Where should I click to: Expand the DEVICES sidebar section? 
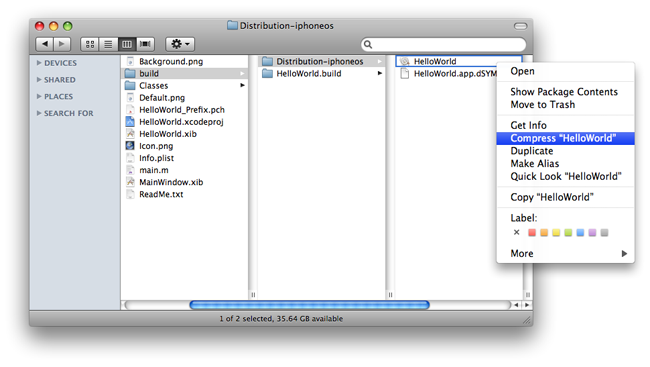tap(39, 63)
